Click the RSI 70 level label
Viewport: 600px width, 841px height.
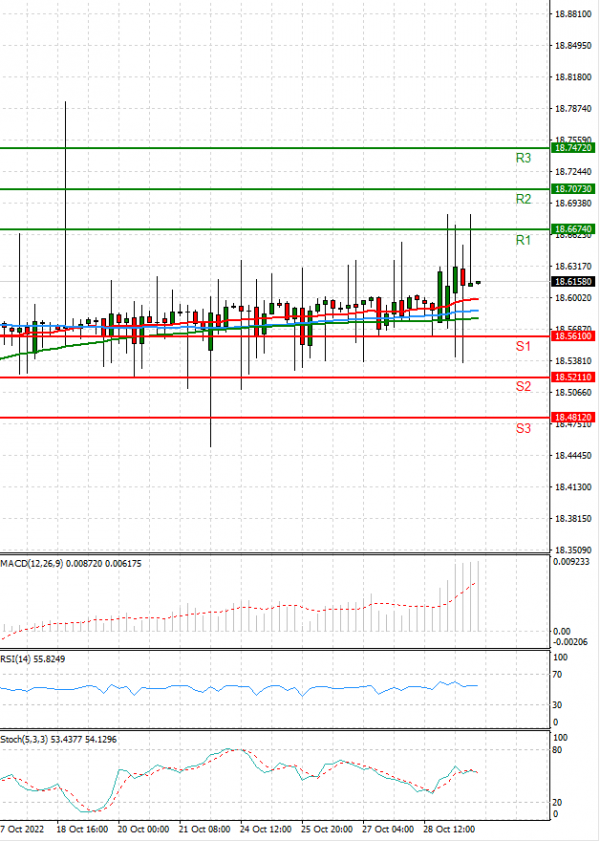(x=558, y=675)
